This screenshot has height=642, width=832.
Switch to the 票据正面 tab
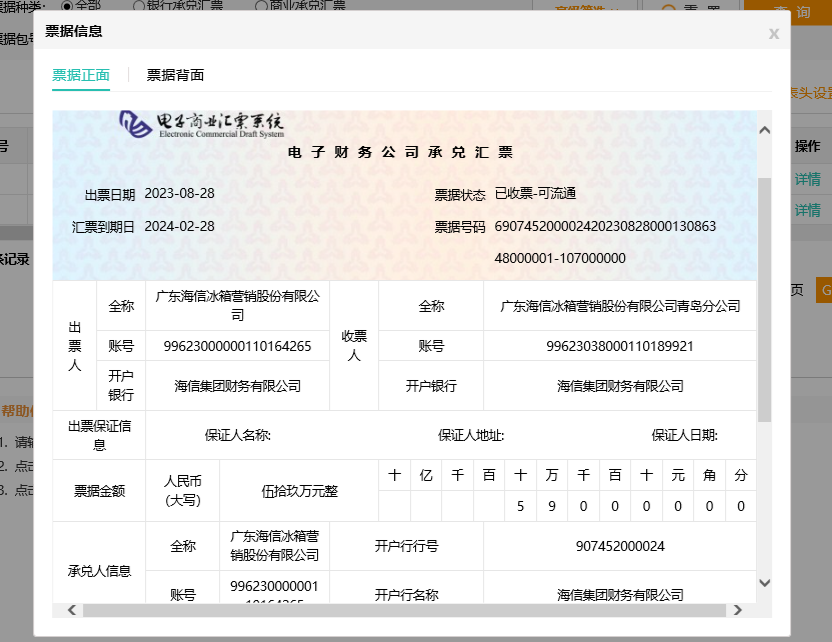pos(81,75)
